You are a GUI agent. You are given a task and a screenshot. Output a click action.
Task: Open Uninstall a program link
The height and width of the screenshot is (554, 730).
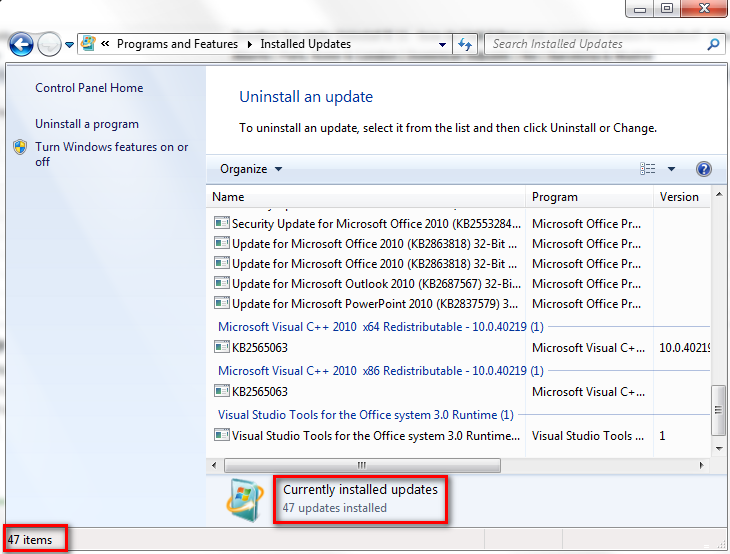(x=87, y=124)
